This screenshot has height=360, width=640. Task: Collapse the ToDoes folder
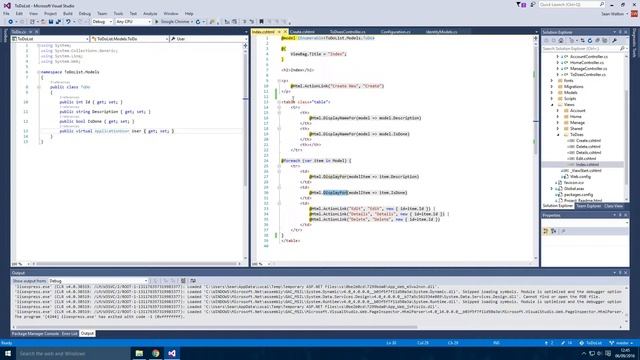[558, 134]
